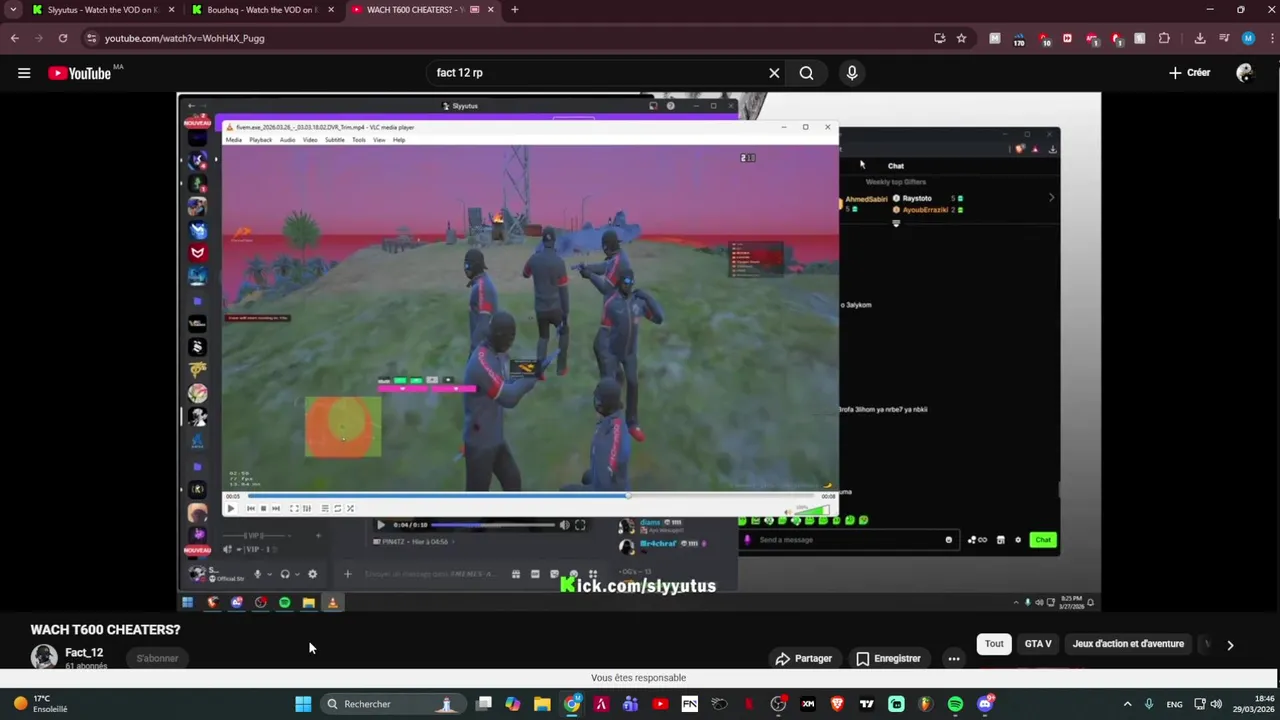Viewport: 1280px width, 720px height.
Task: Start voice search with the microphone
Action: [x=852, y=73]
